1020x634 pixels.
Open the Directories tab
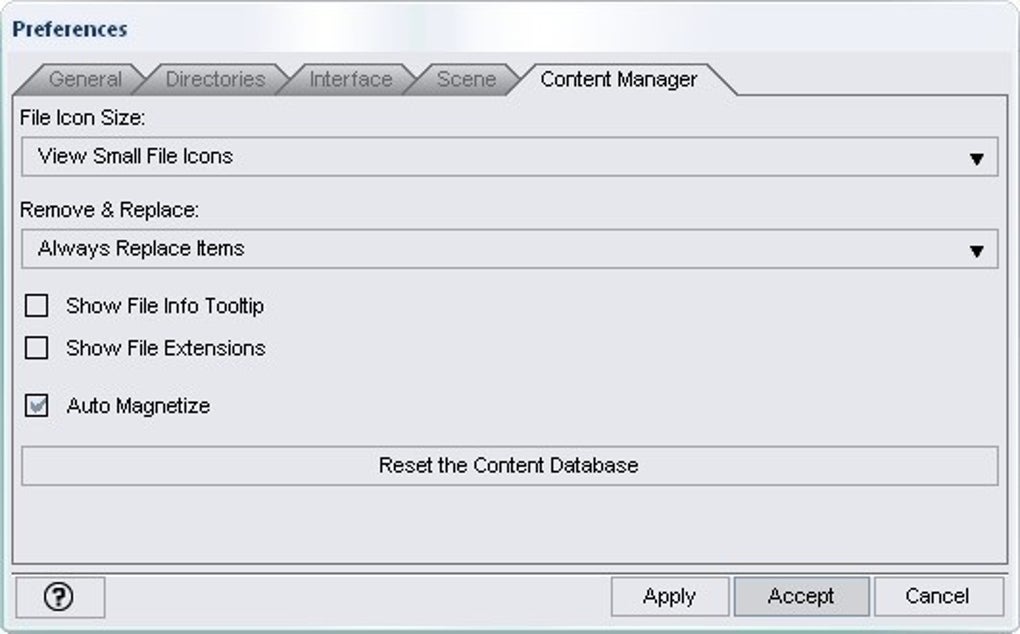[215, 79]
